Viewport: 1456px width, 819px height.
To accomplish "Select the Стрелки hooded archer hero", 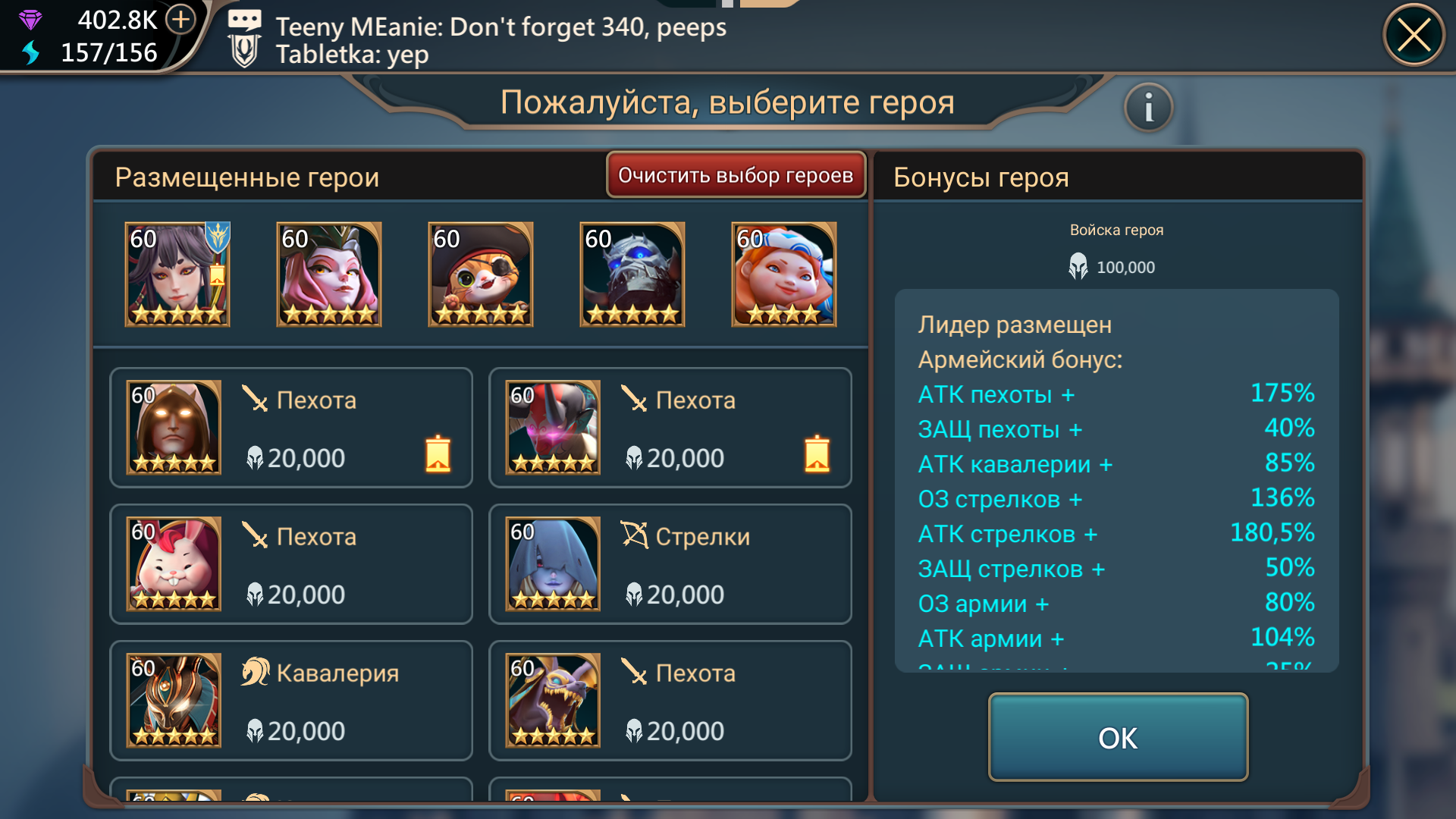I will 670,564.
